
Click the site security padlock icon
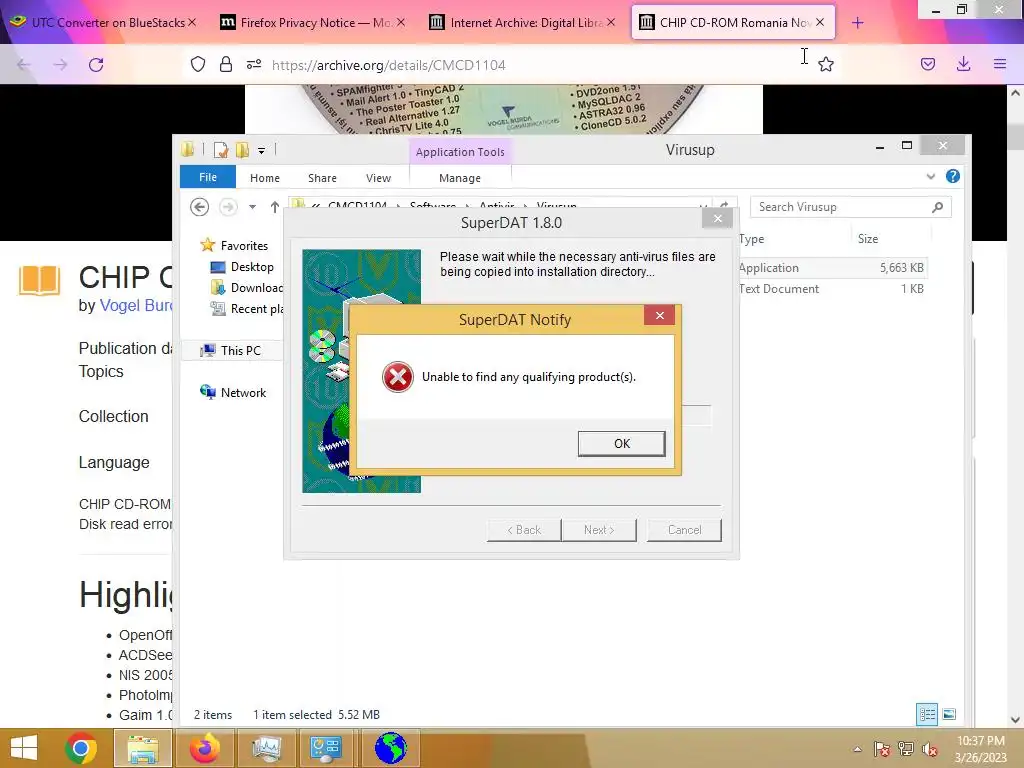click(226, 64)
